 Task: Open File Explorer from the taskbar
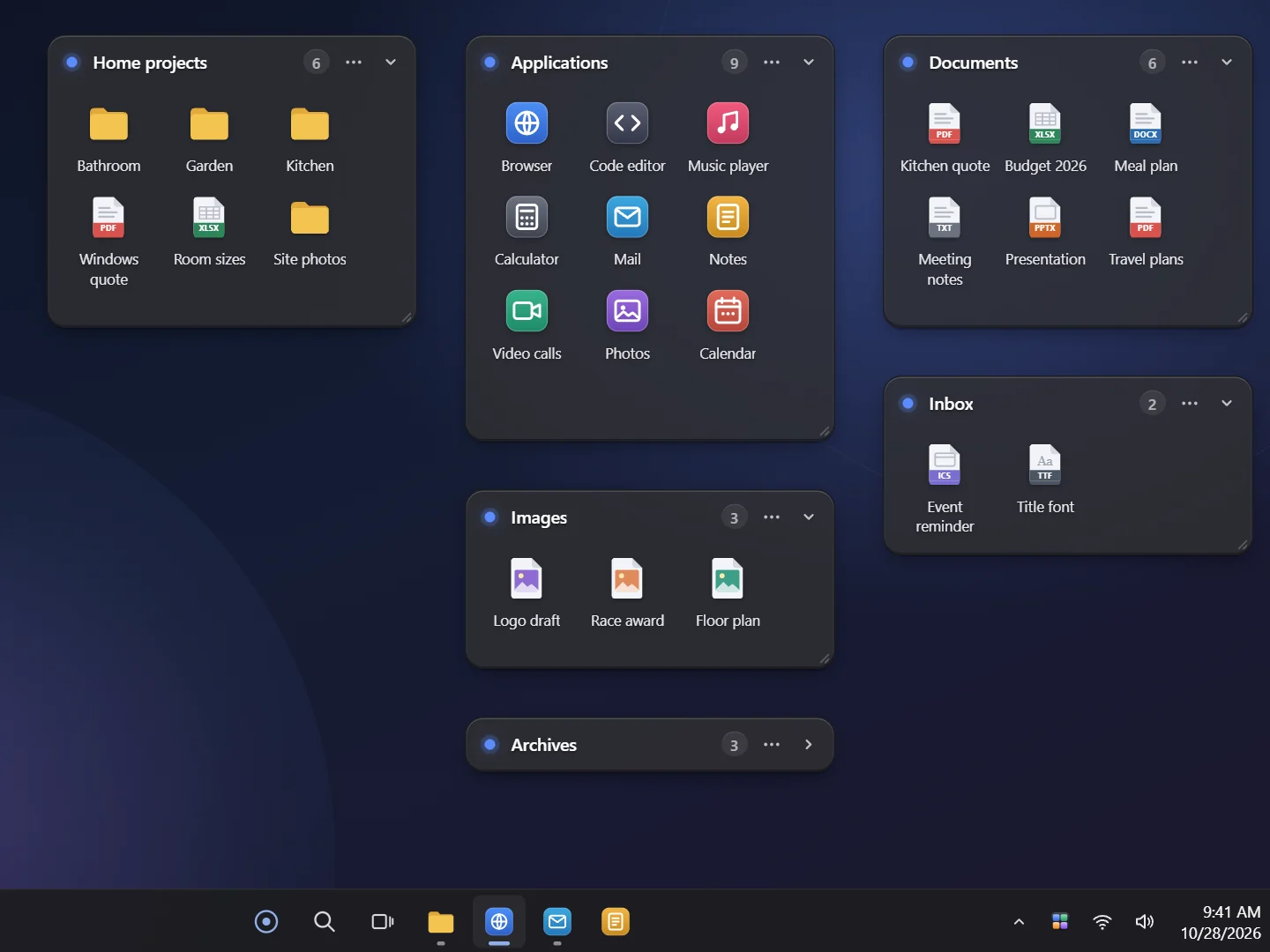coord(441,922)
